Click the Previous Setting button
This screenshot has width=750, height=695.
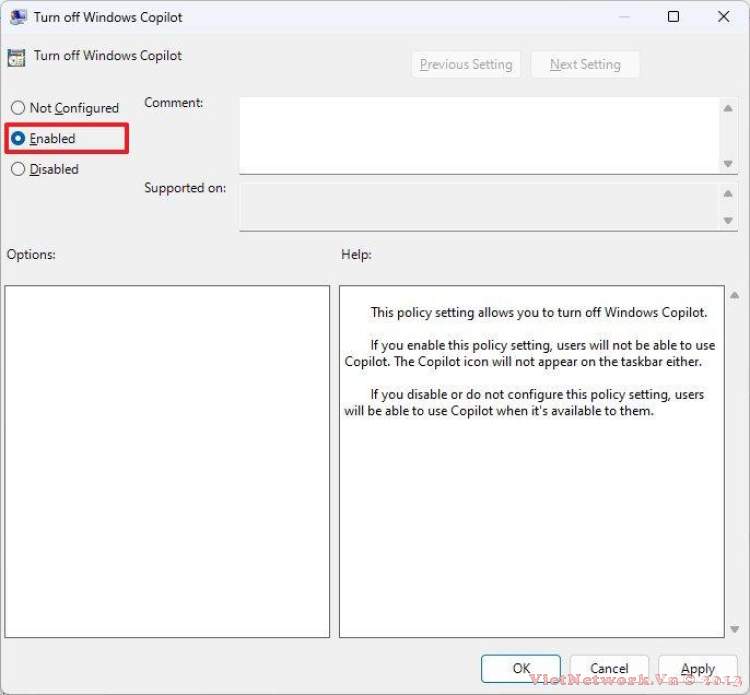[466, 64]
